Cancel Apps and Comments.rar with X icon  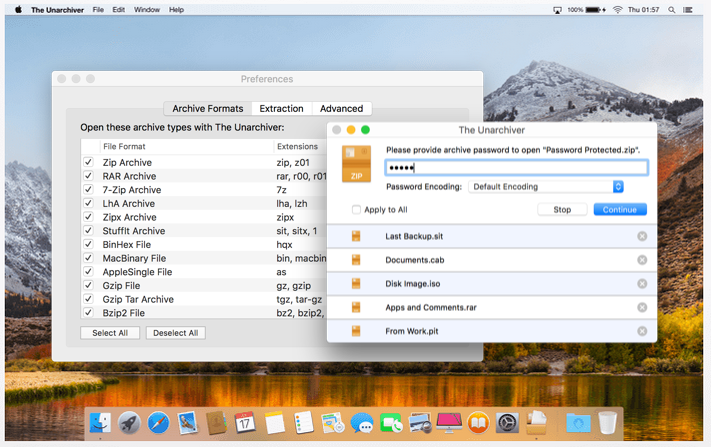642,307
